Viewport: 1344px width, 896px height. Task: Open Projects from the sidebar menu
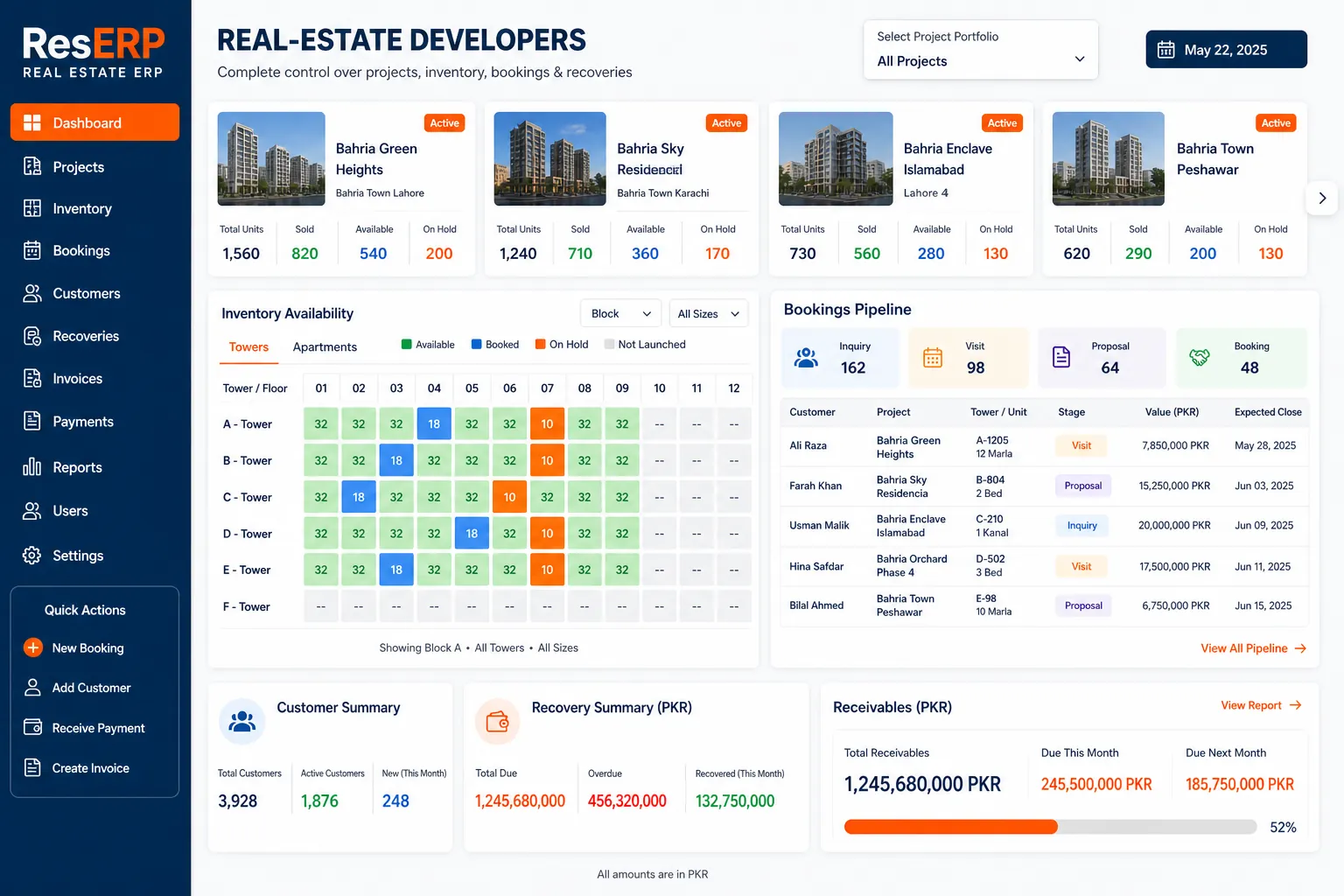point(94,166)
